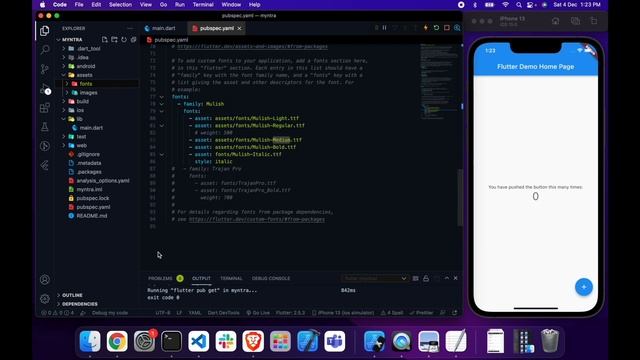Click UTF-8 encoding in status bar
The width and height of the screenshot is (640, 360).
click(x=163, y=313)
